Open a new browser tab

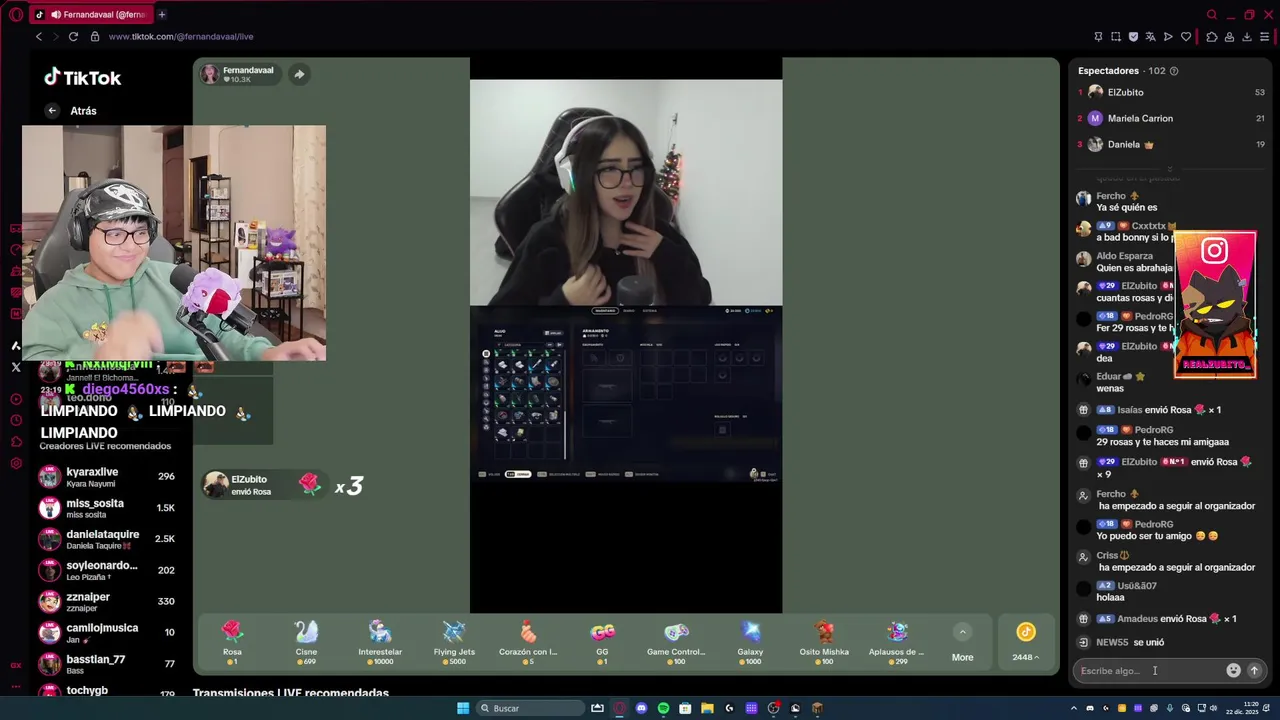162,15
